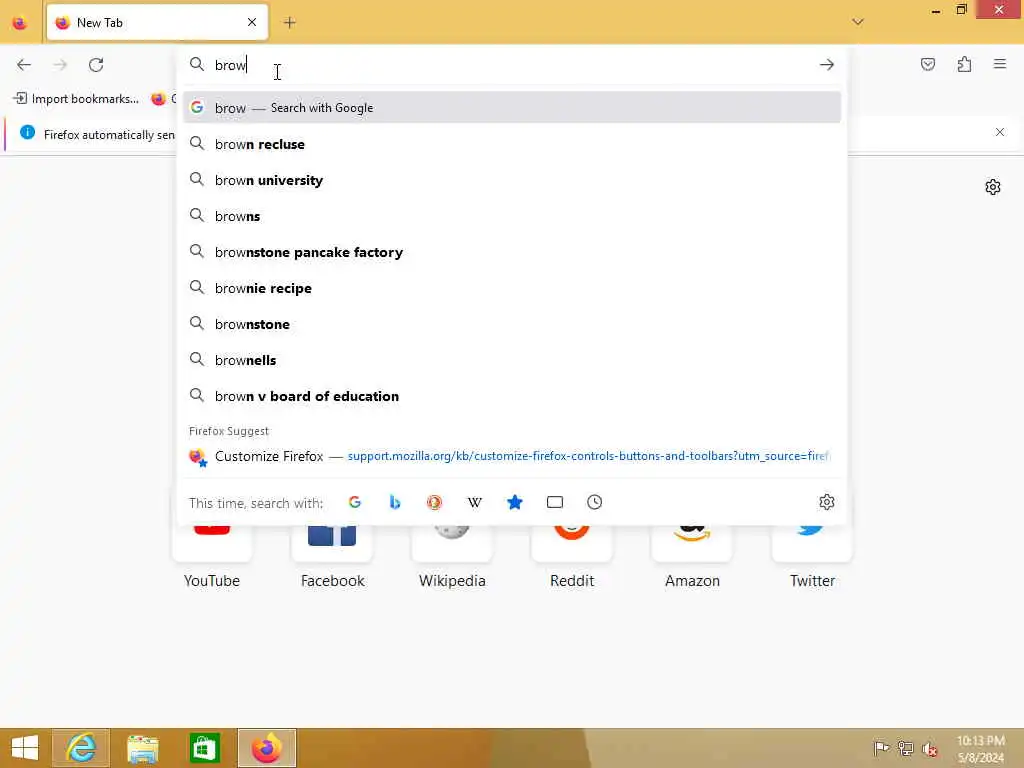Select 'brown recluse' suggestion
This screenshot has width=1024, height=768.
511,144
